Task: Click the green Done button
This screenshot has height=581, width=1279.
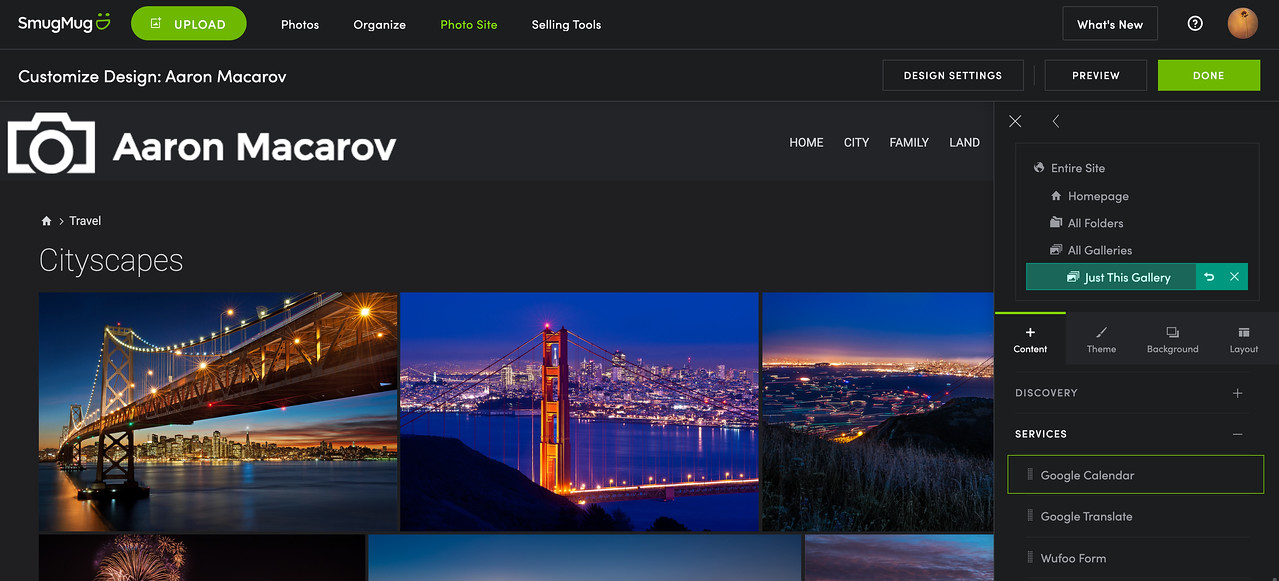Action: (1209, 75)
